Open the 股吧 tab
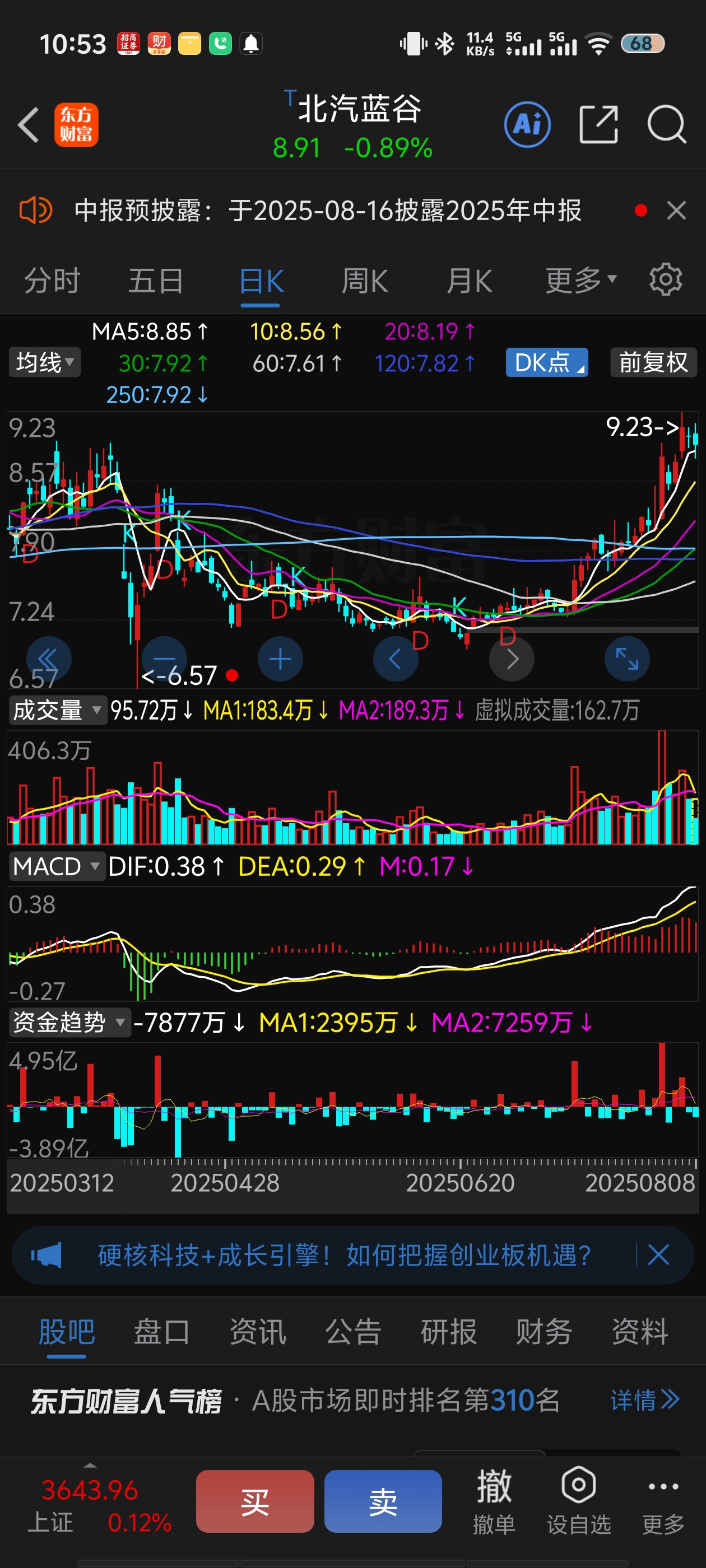 66,1332
